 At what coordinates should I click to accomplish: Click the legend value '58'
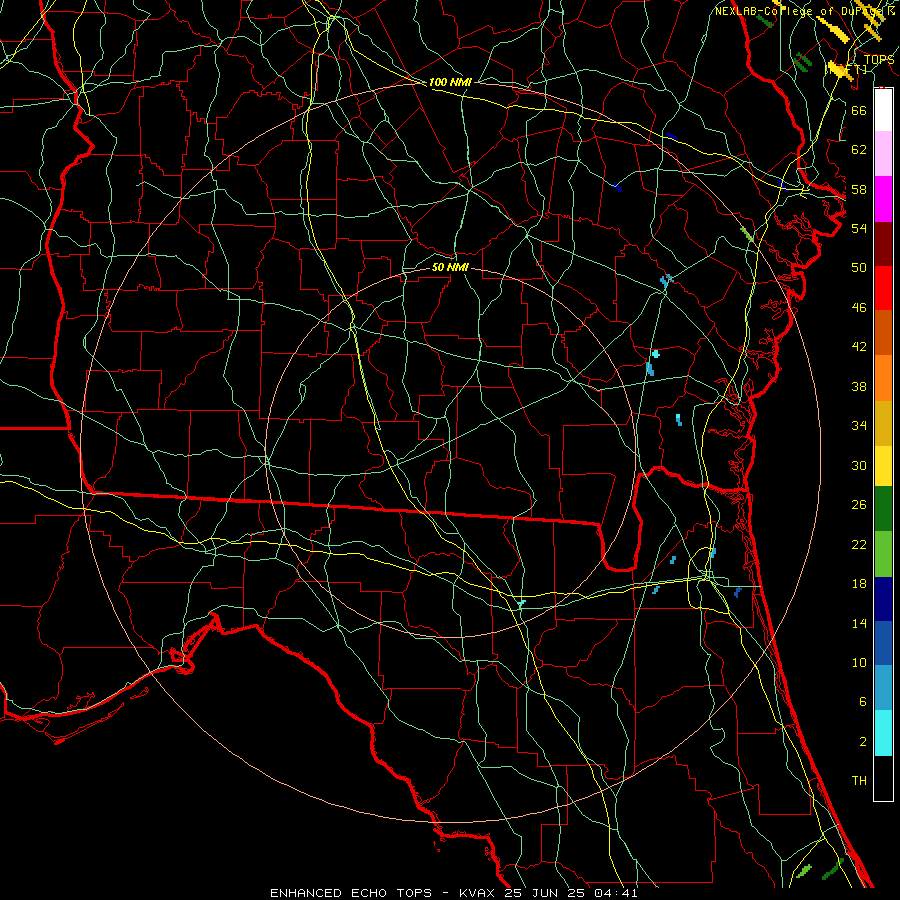coord(859,189)
